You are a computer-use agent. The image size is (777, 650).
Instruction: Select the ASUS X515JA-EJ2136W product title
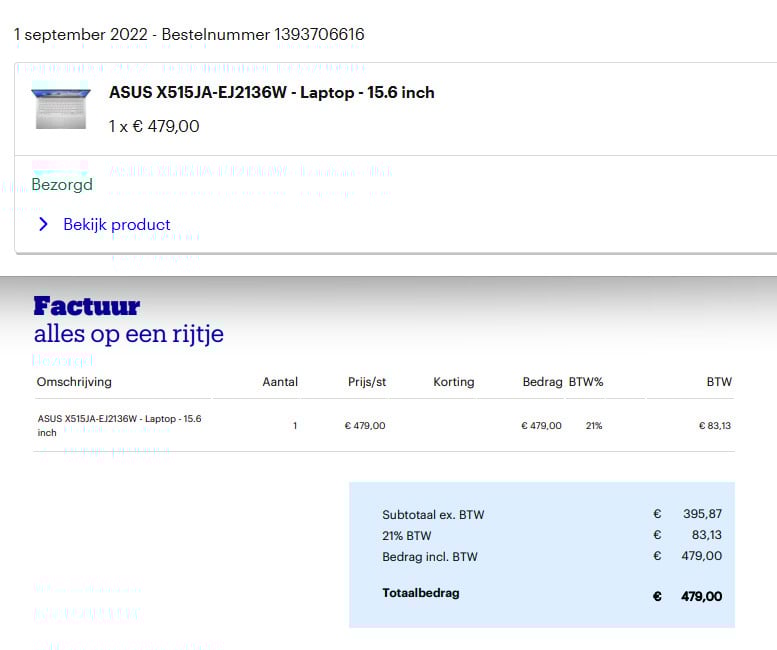[272, 93]
